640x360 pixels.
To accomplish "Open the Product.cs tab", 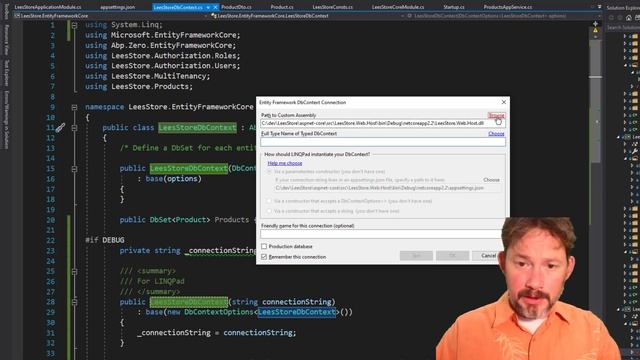I will click(282, 7).
